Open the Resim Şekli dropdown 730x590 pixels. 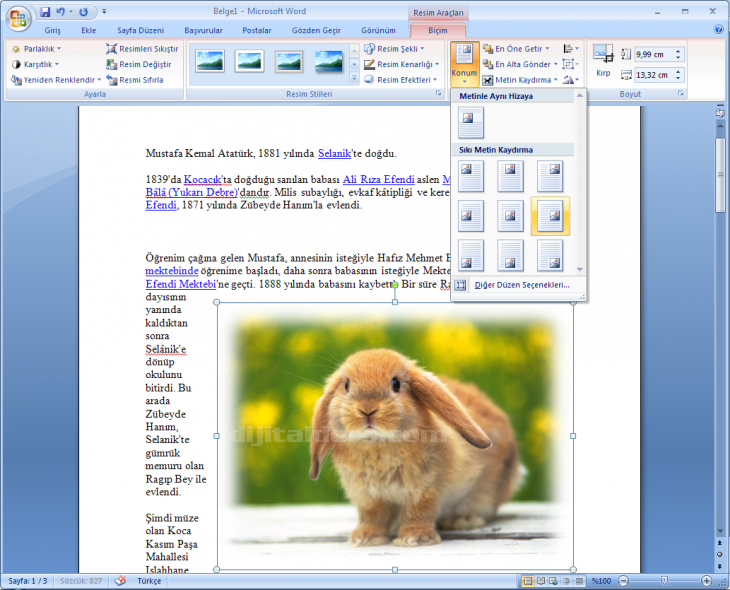[394, 49]
